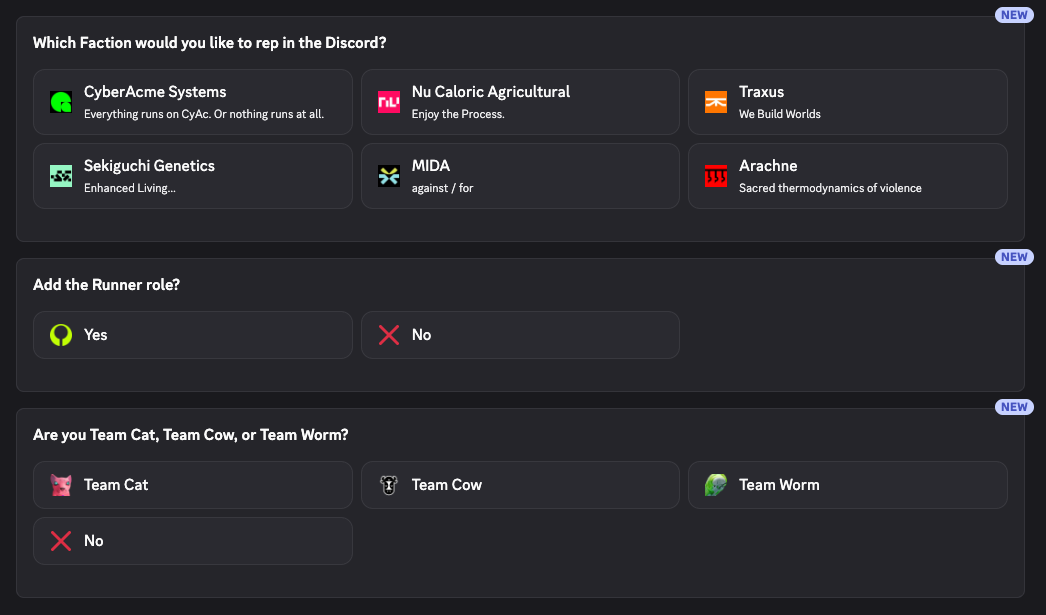
Task: Click the pink Team Cat icon
Action: pyautogui.click(x=60, y=484)
